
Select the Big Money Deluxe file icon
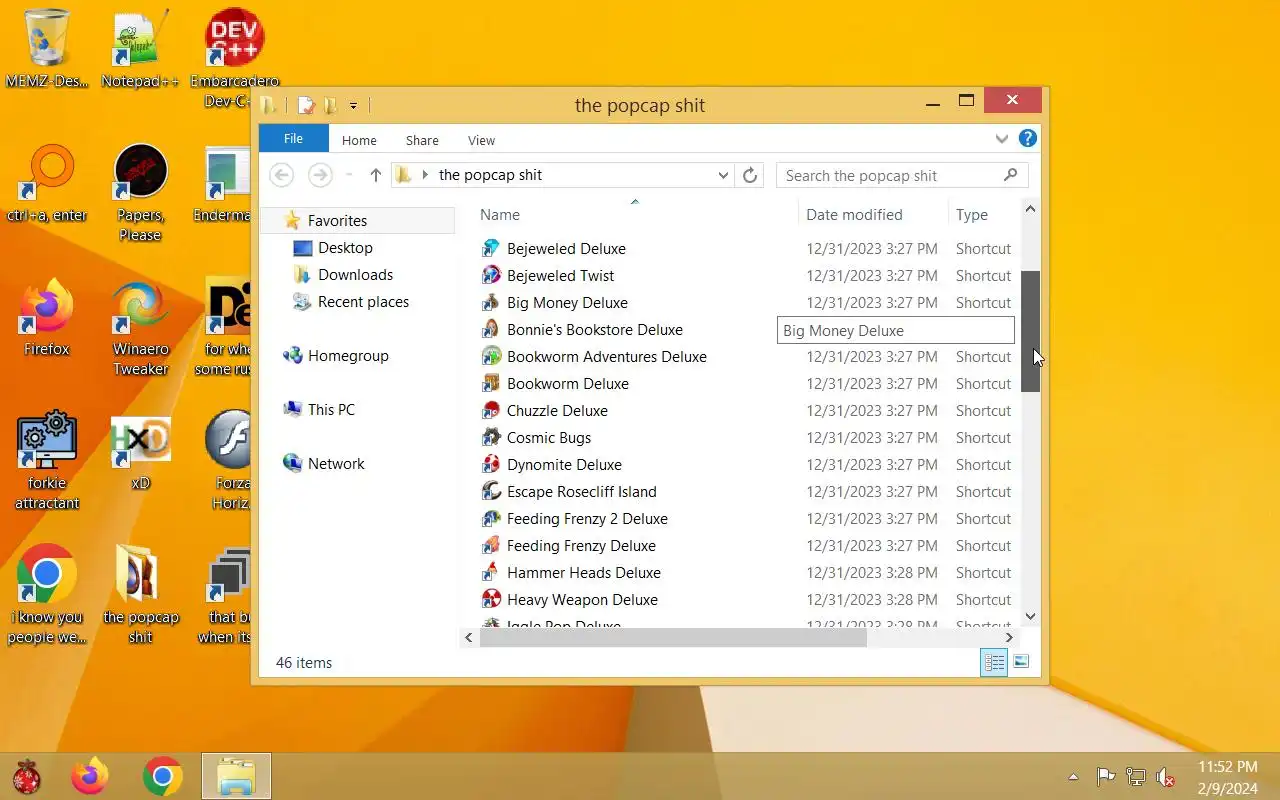tap(491, 302)
